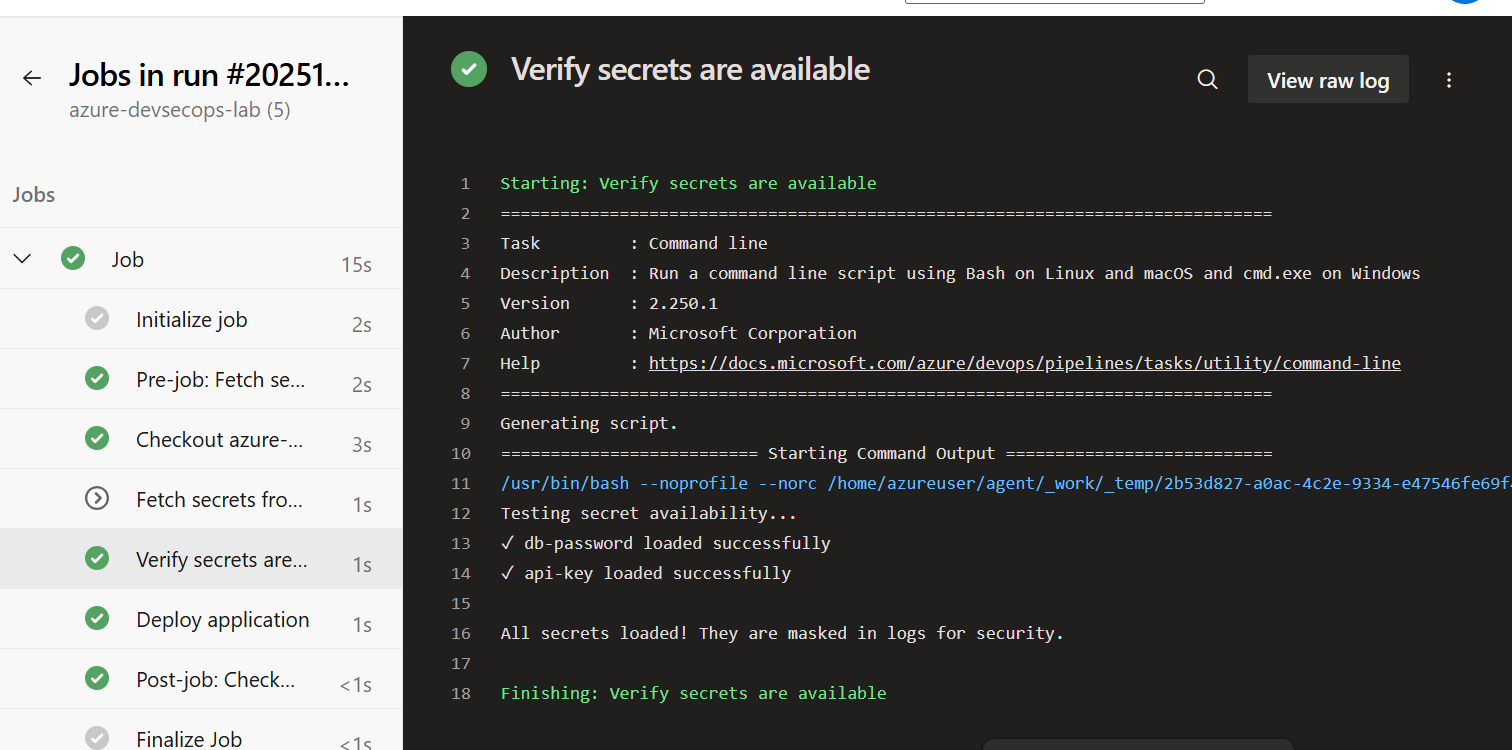Image resolution: width=1512 pixels, height=750 pixels.
Task: Click the gray status icon for Initialize job
Action: coord(97,319)
